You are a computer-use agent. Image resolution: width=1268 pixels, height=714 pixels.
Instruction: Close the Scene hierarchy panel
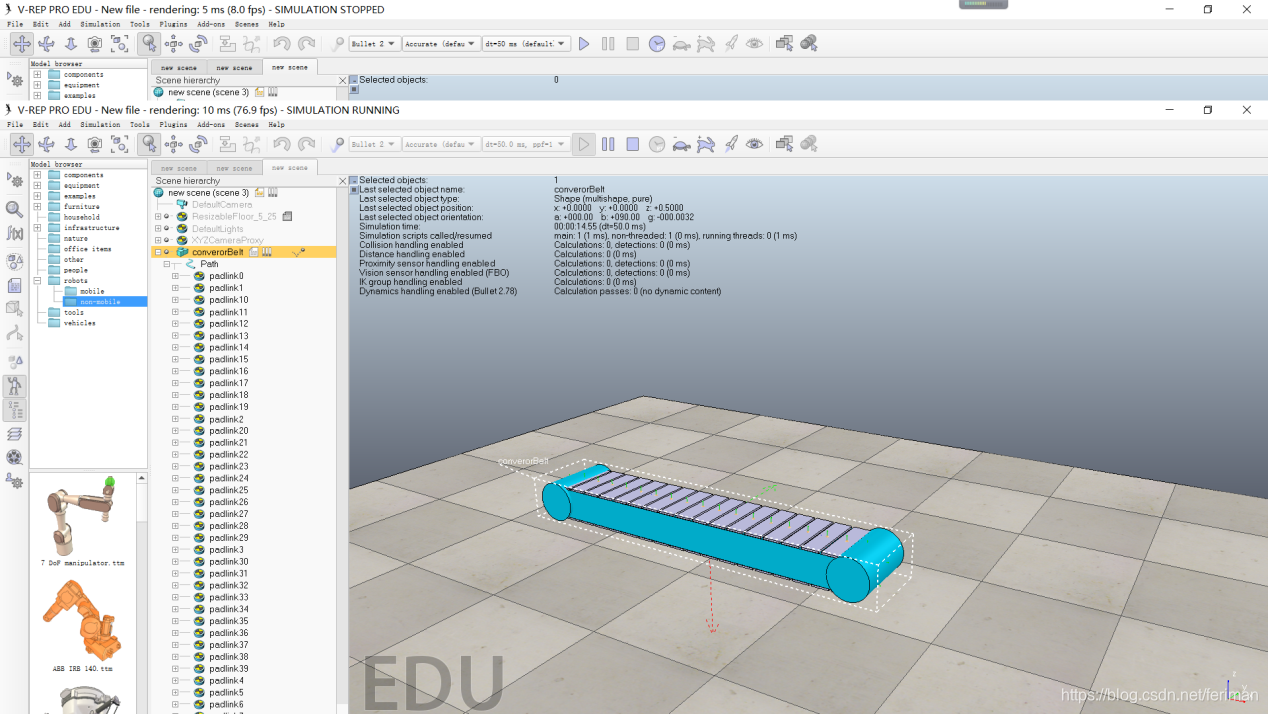click(x=342, y=181)
